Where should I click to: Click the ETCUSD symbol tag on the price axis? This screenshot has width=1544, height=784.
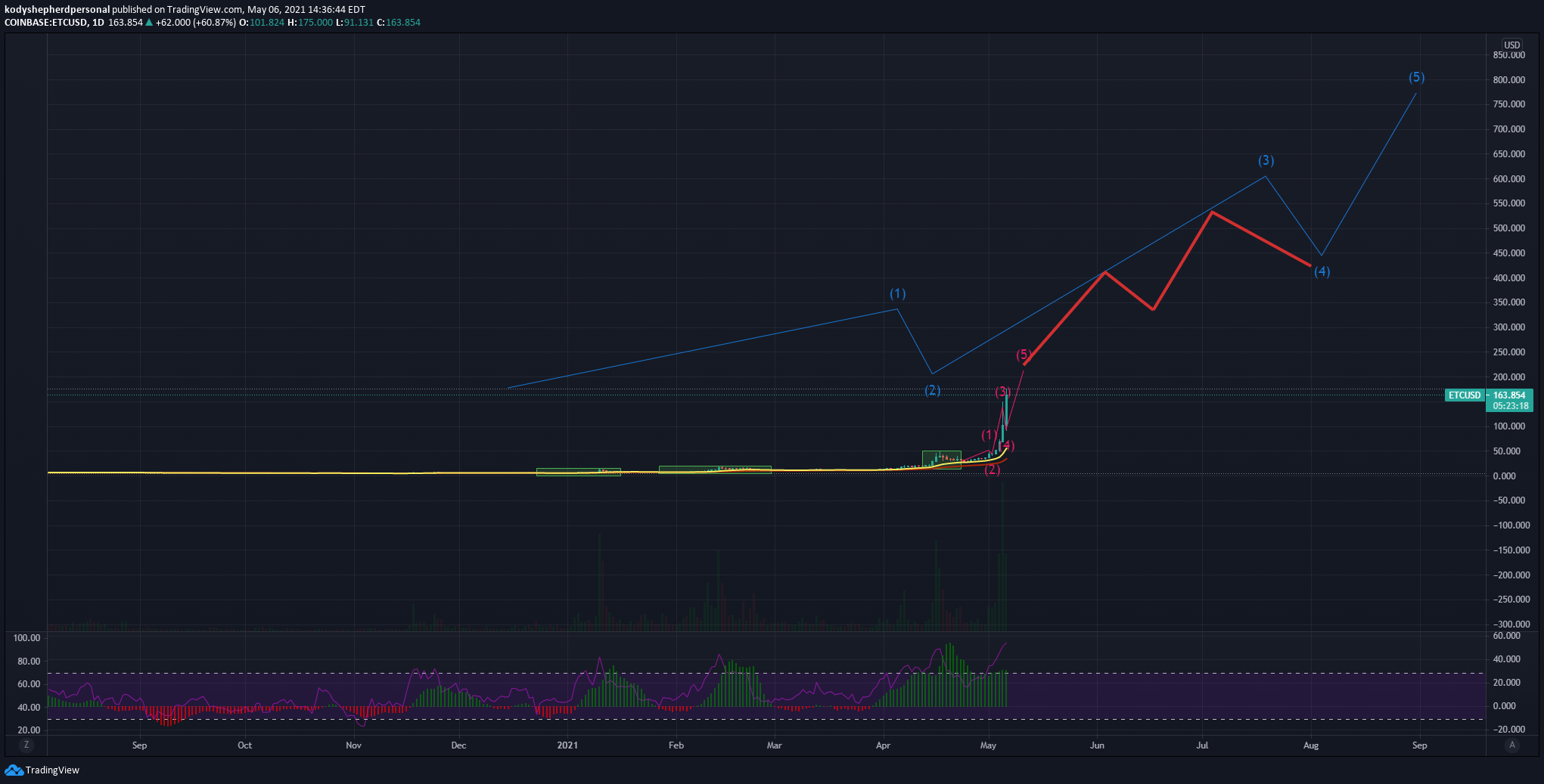[x=1465, y=395]
